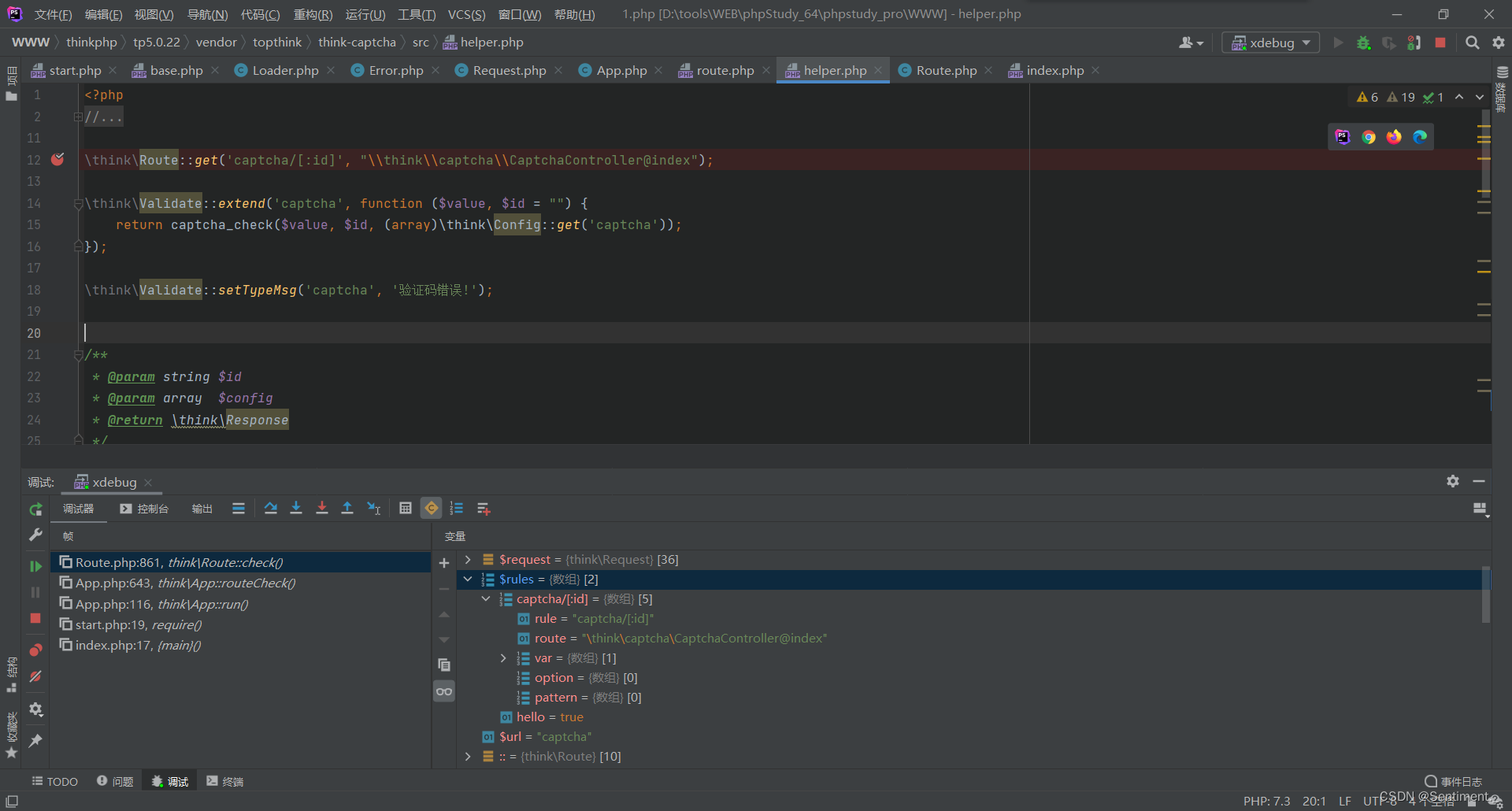Collapse the captcha/[:id] array node
1512x811 pixels.
pyautogui.click(x=486, y=598)
